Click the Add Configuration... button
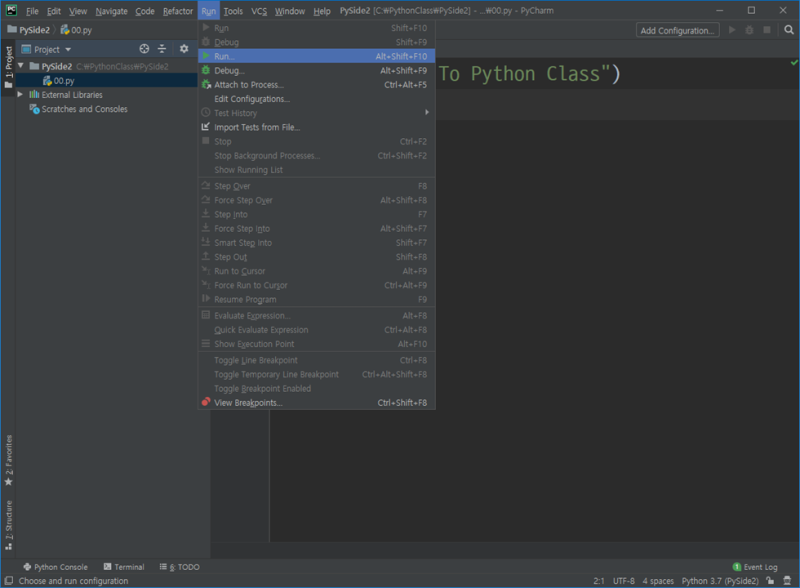The width and height of the screenshot is (800, 588). pyautogui.click(x=677, y=30)
